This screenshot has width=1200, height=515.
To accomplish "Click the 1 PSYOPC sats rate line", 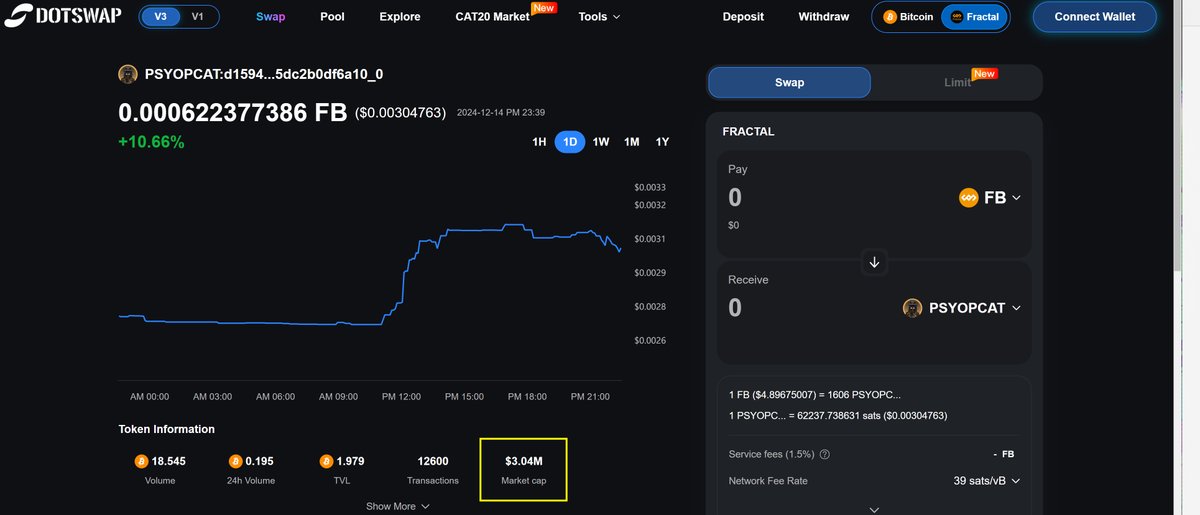I will 838,415.
